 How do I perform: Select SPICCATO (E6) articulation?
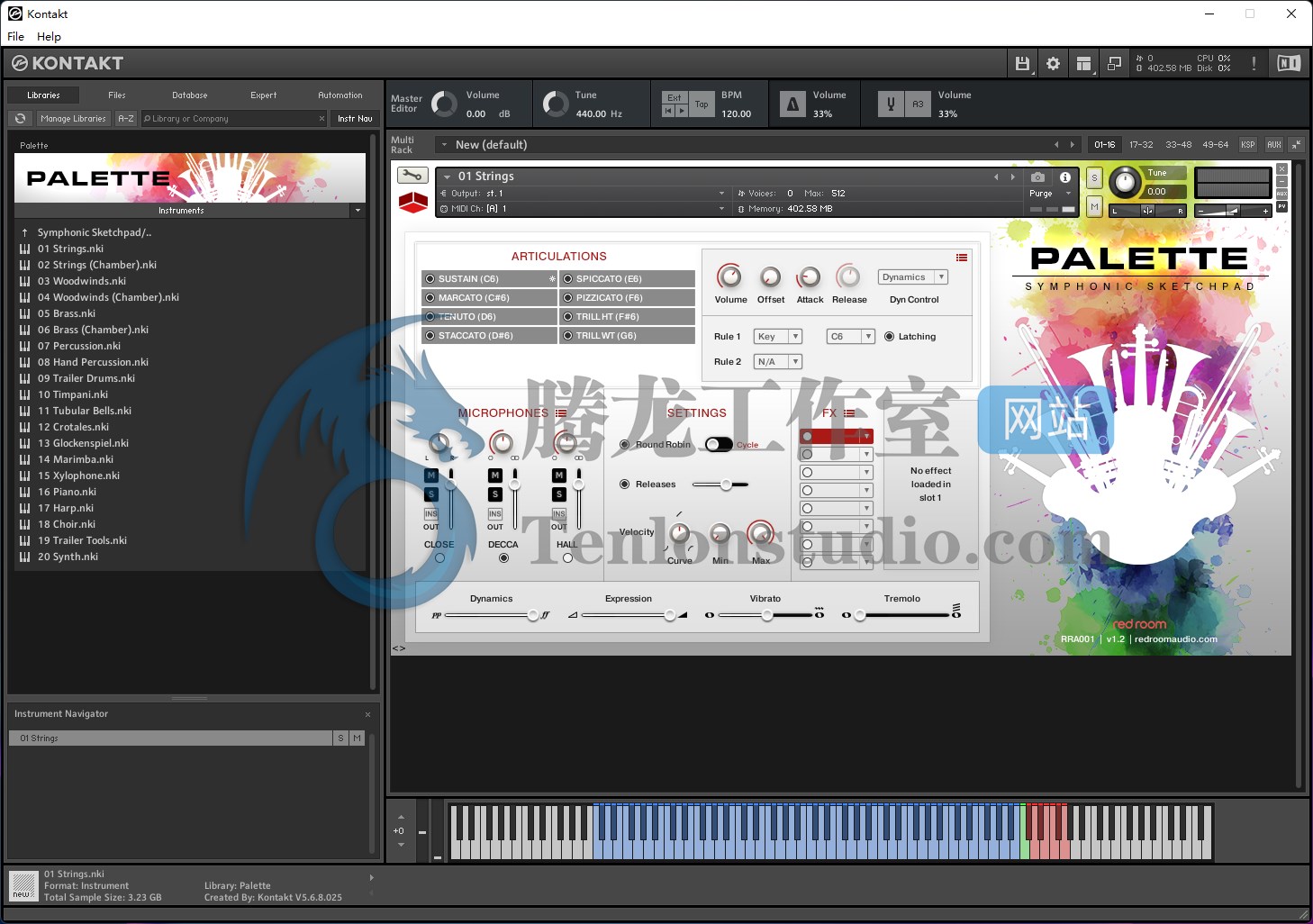(x=627, y=279)
